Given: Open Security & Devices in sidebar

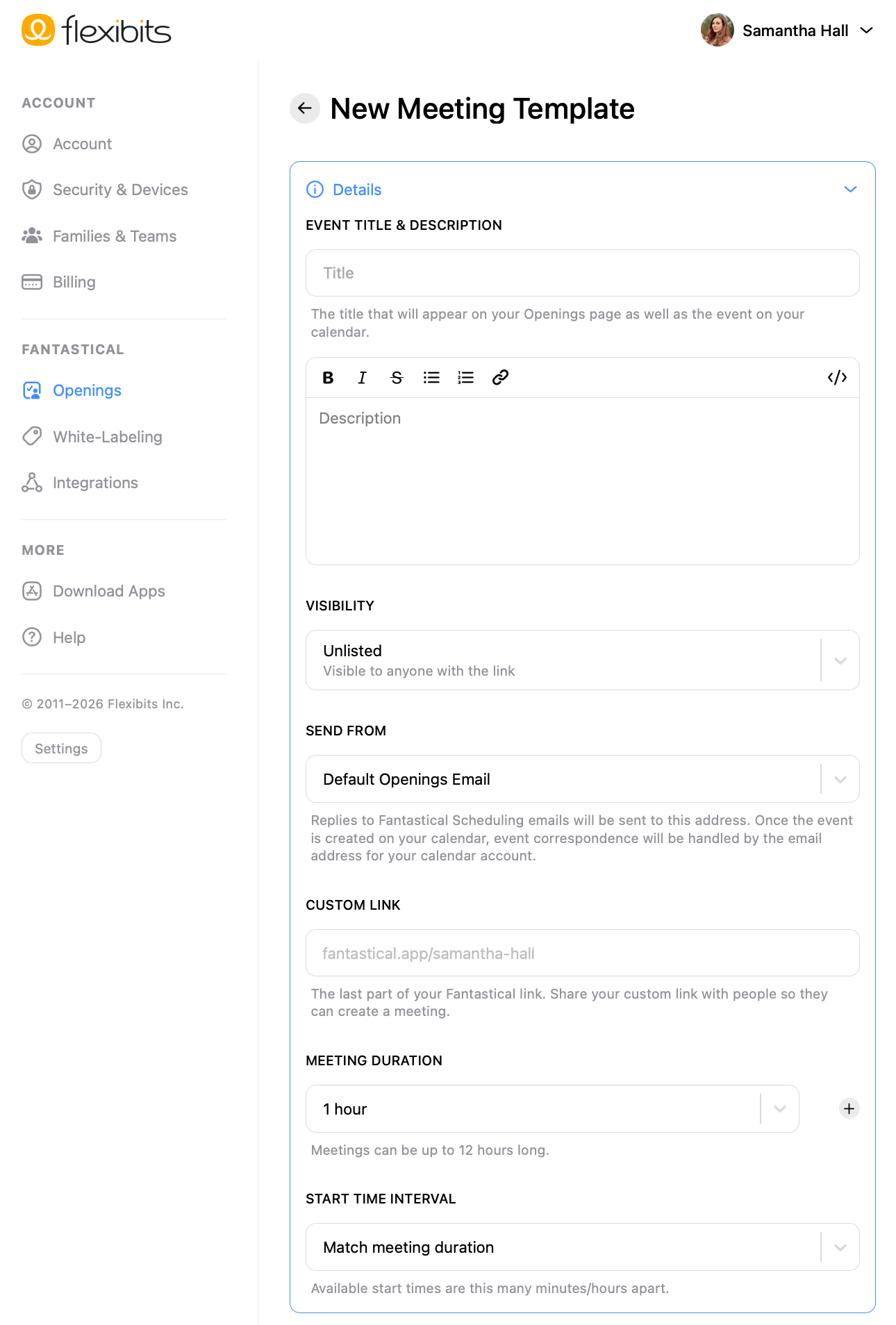Looking at the screenshot, I should 105,190.
